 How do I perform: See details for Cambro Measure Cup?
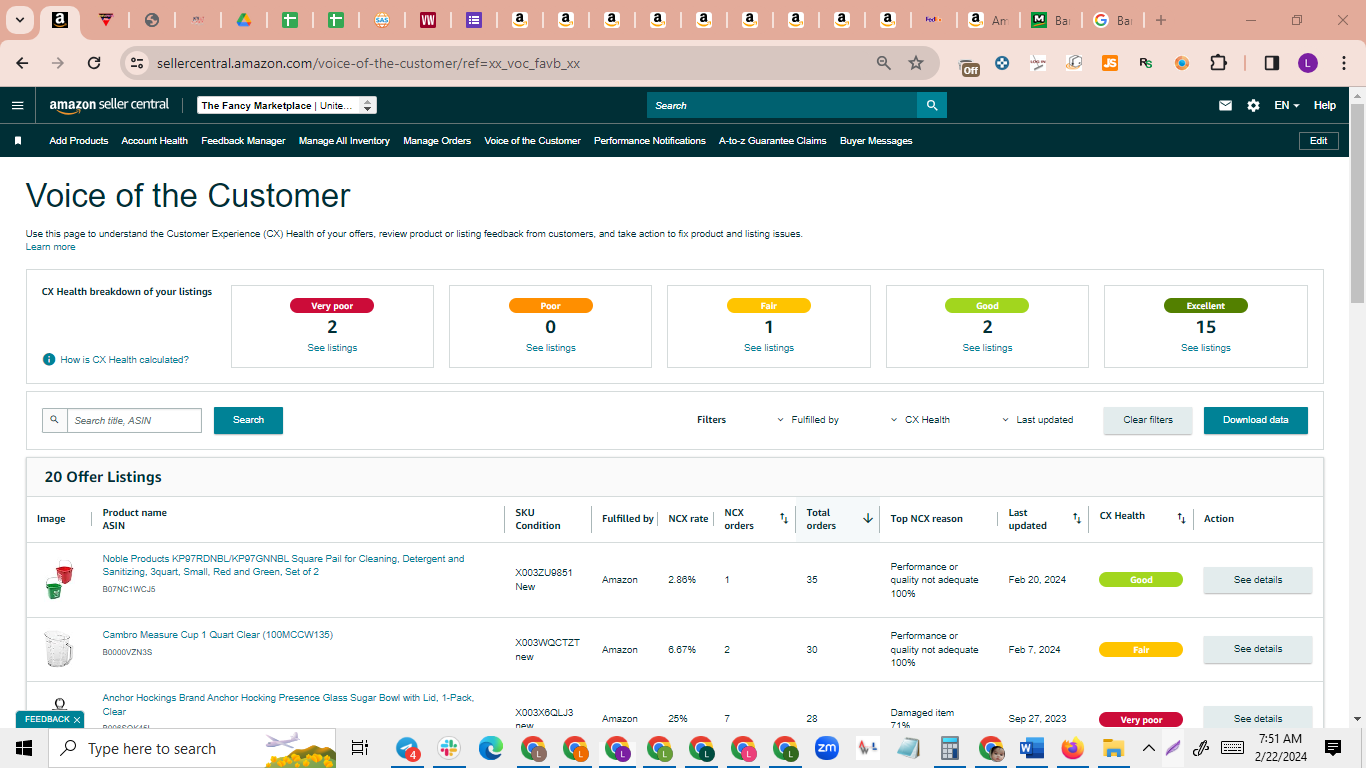1258,649
